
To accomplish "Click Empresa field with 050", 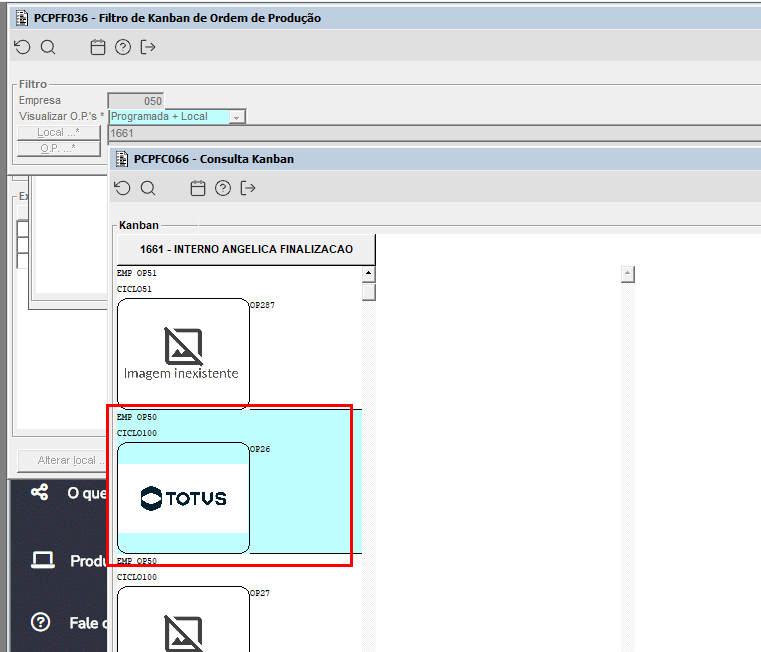I will coord(135,101).
